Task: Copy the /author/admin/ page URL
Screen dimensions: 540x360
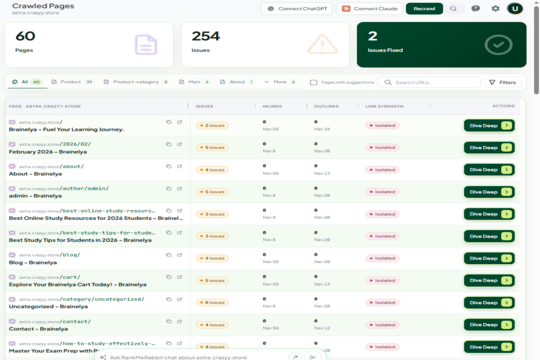Action: [169, 188]
